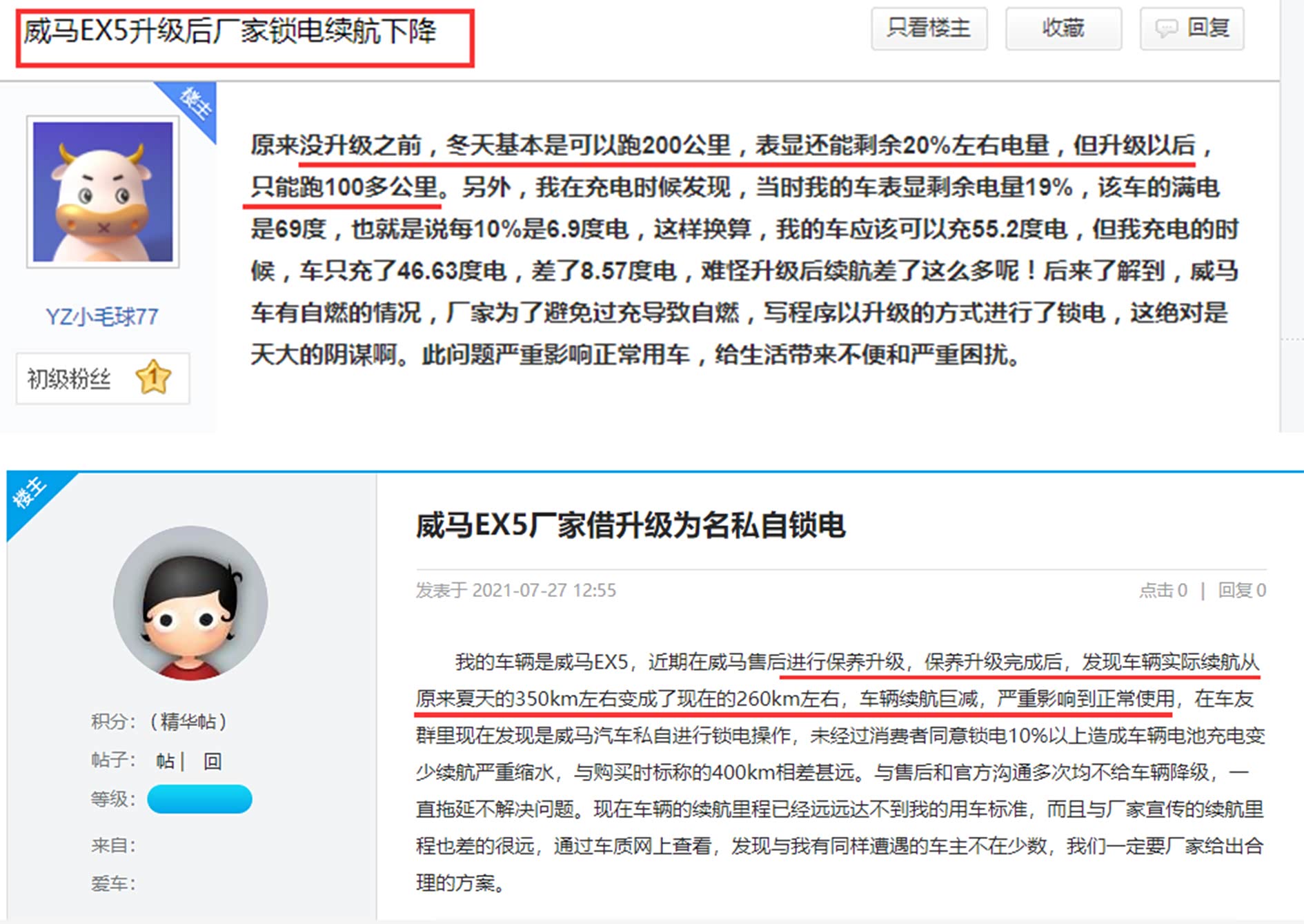1304x924 pixels.
Task: Open the cow avatar of YZ小毛球77
Action: tap(103, 192)
